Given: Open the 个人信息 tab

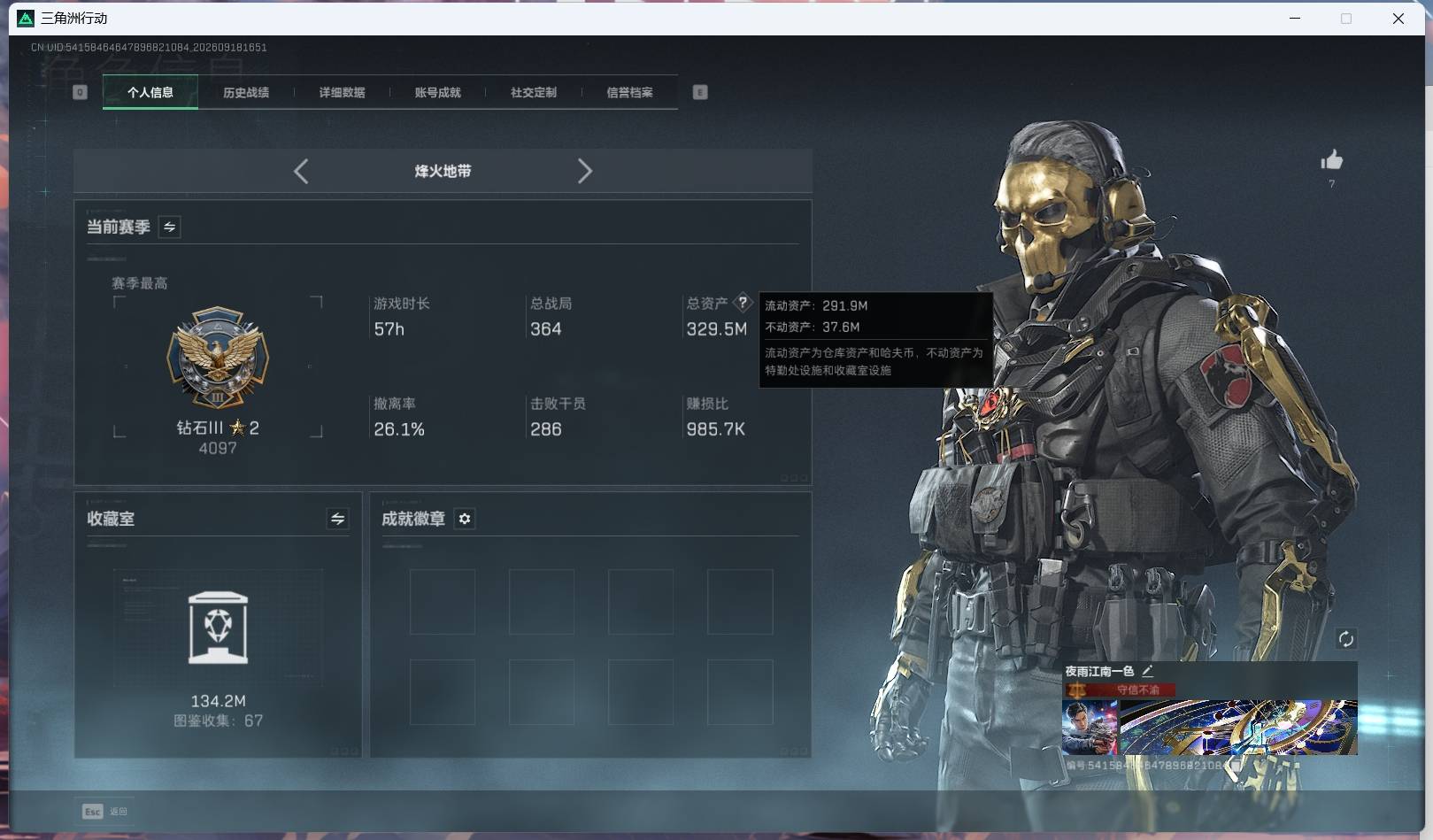Looking at the screenshot, I should pos(150,92).
